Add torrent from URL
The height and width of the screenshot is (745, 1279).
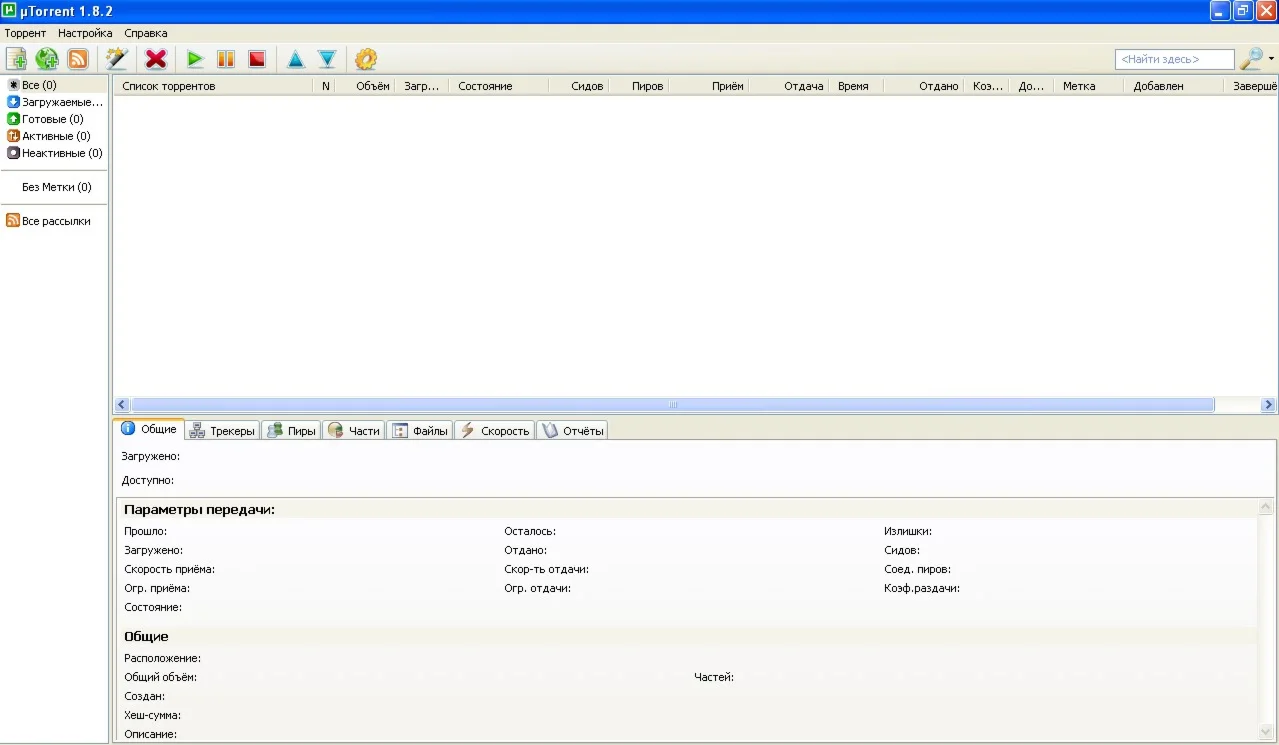tap(46, 58)
